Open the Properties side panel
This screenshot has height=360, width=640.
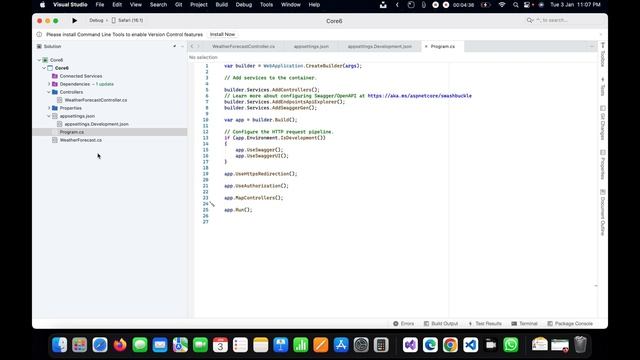pyautogui.click(x=602, y=165)
